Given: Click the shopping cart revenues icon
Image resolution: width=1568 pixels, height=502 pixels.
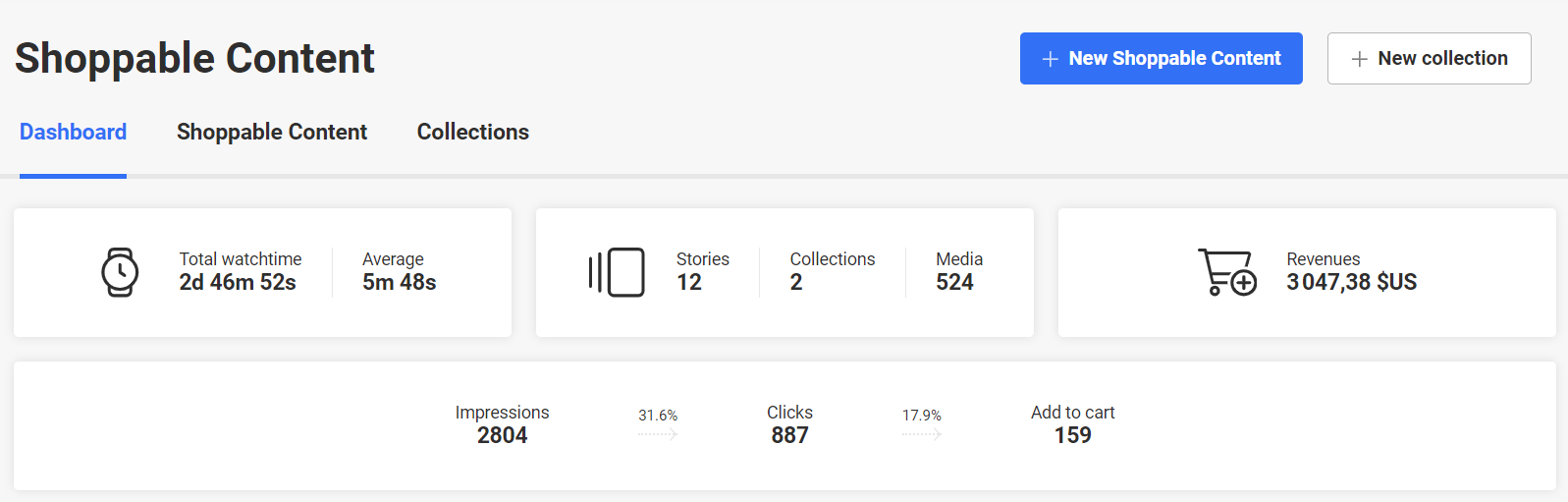Looking at the screenshot, I should click(x=1227, y=272).
